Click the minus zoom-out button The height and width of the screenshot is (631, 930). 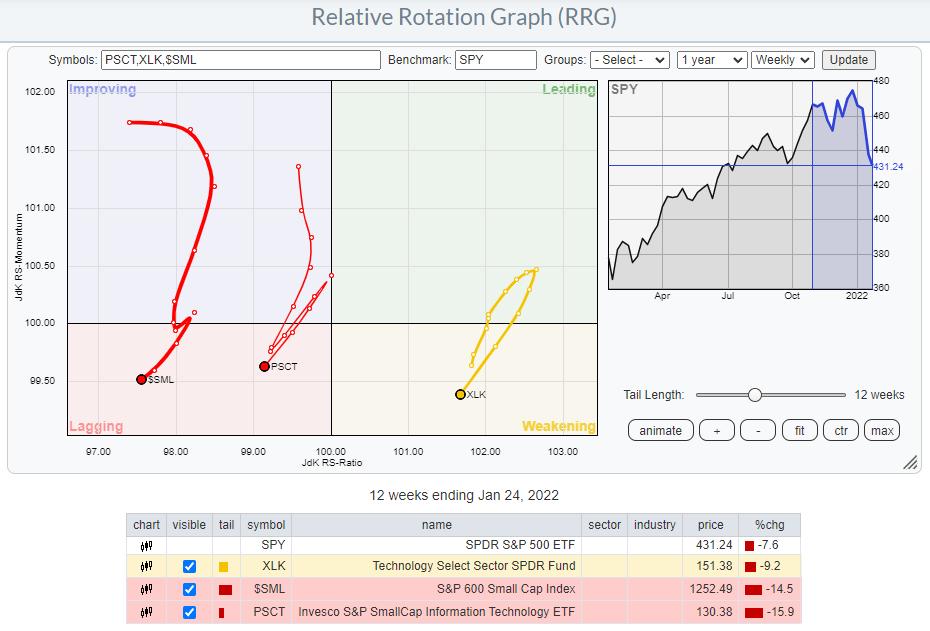point(759,430)
